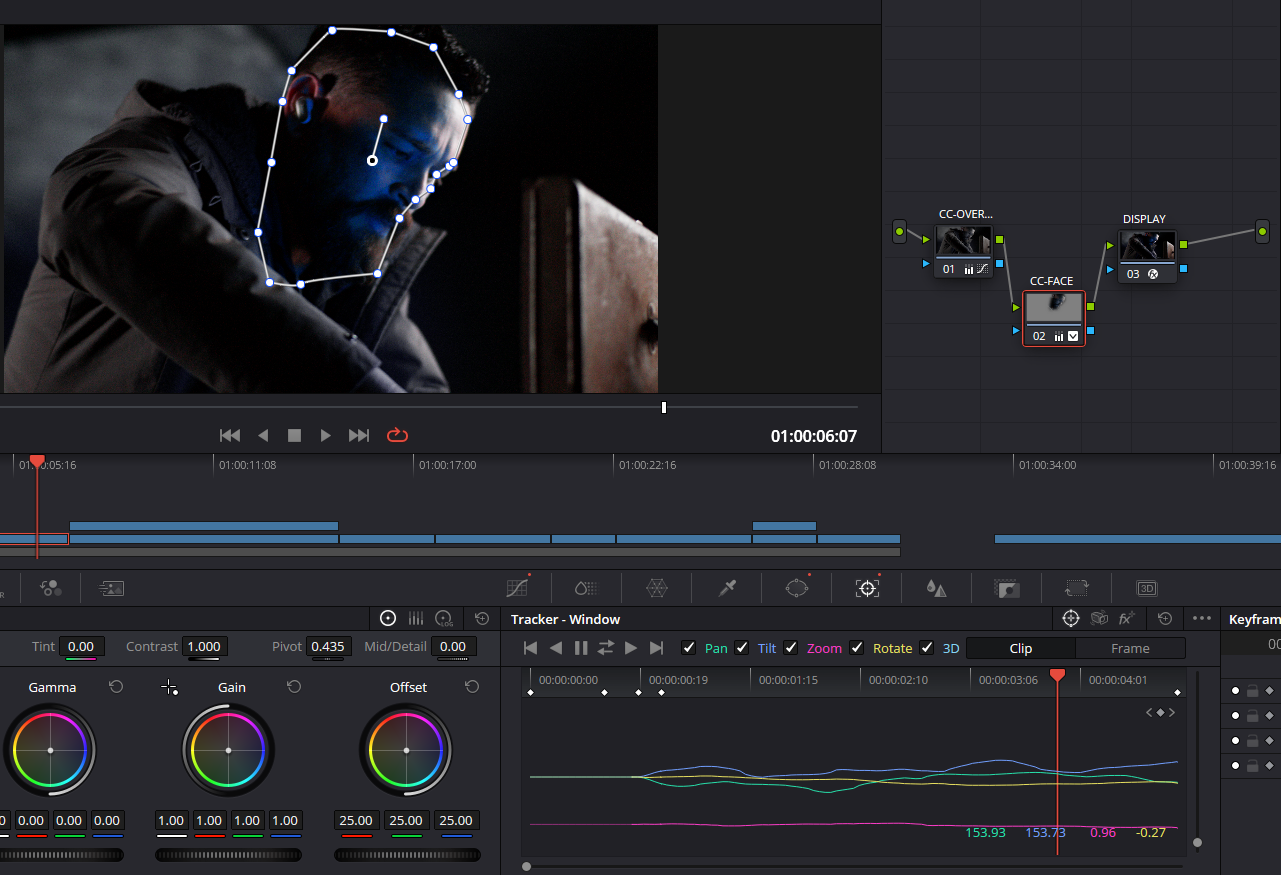Click the Pivot value field
1281x875 pixels.
click(x=328, y=647)
